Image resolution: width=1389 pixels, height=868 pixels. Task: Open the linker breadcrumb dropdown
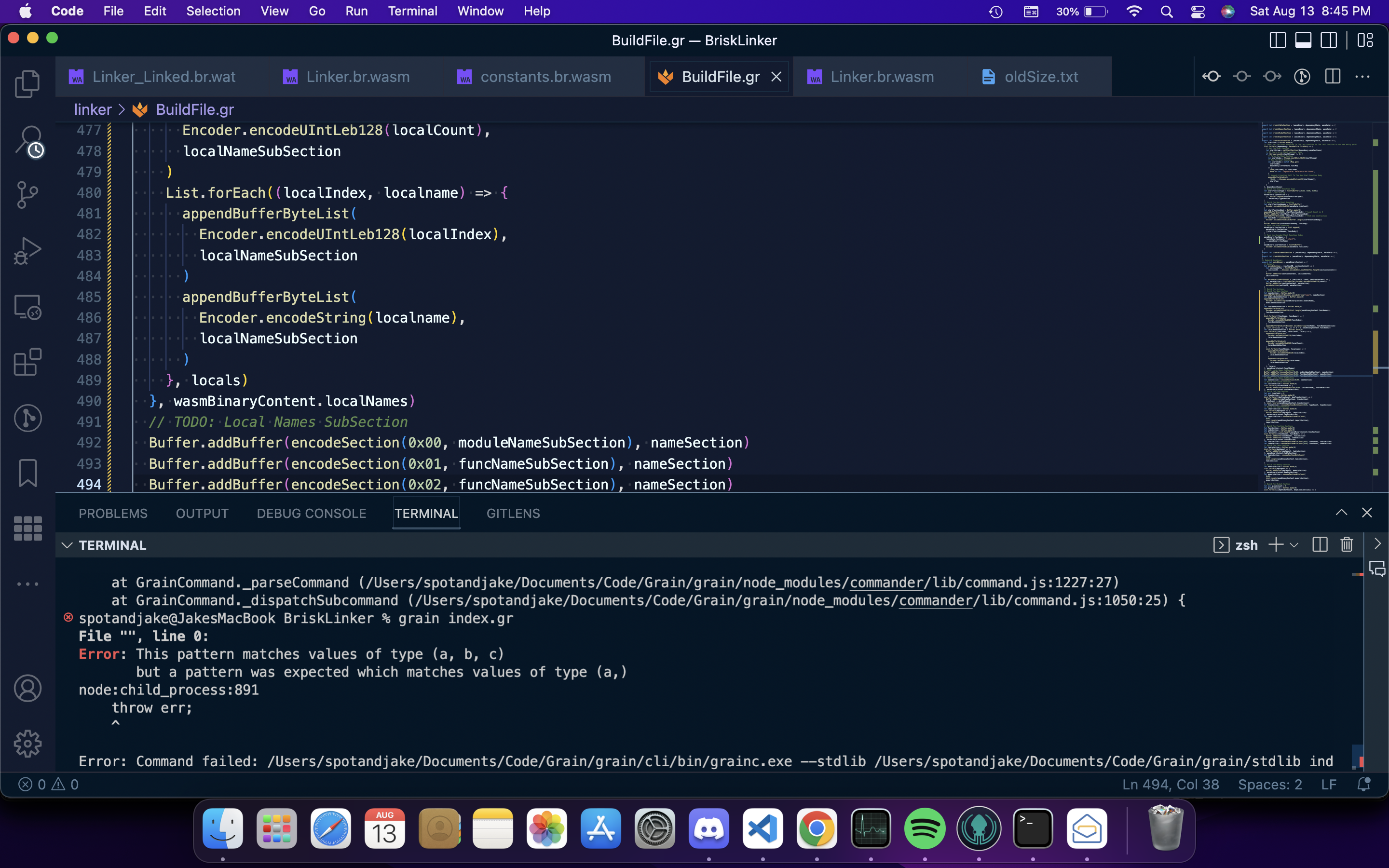click(93, 109)
